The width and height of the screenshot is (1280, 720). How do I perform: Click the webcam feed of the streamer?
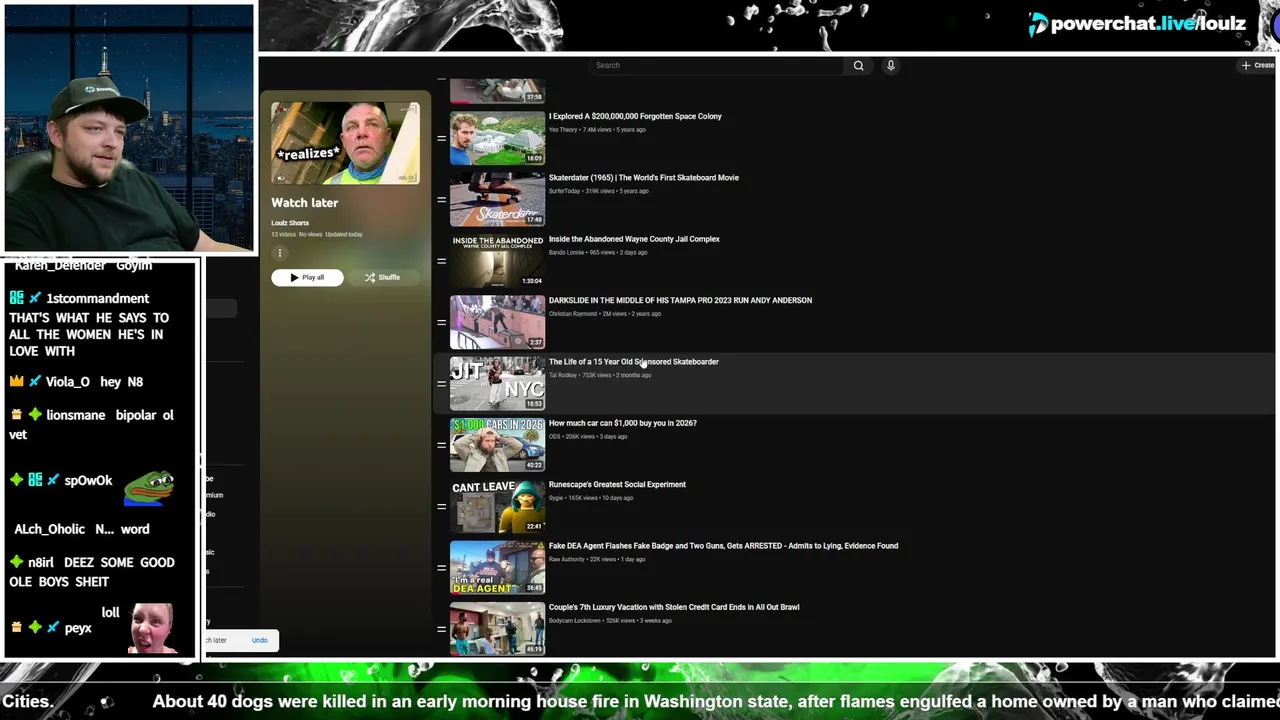click(x=129, y=128)
